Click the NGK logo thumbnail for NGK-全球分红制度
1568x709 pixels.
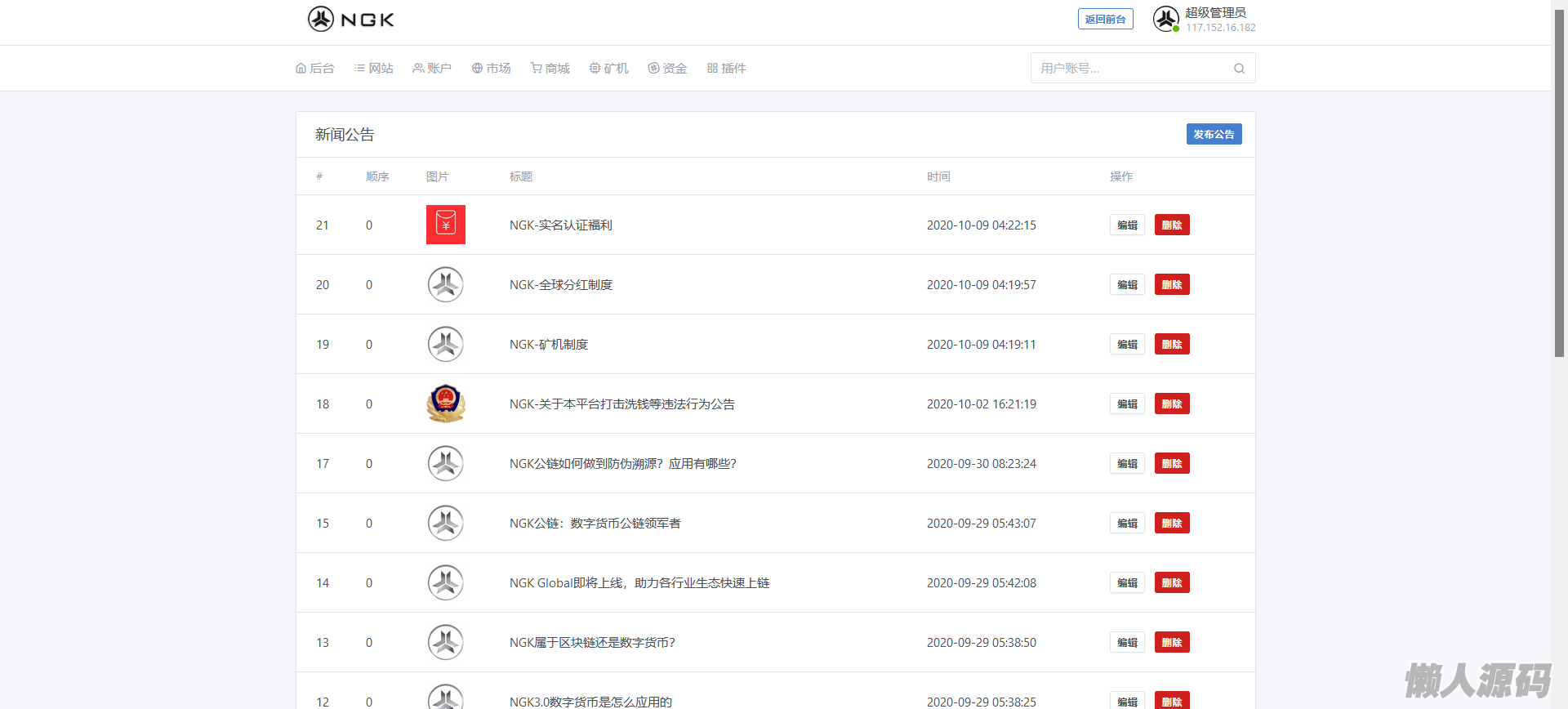(446, 284)
